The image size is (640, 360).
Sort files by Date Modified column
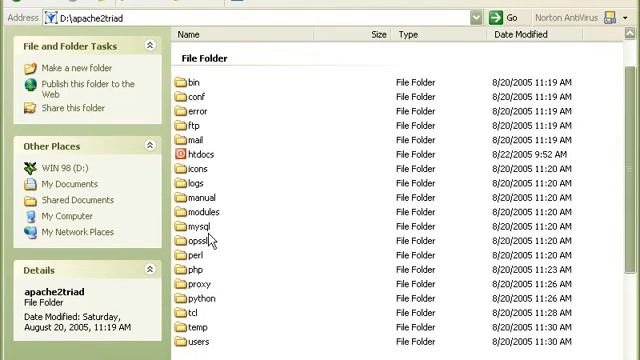[x=535, y=35]
